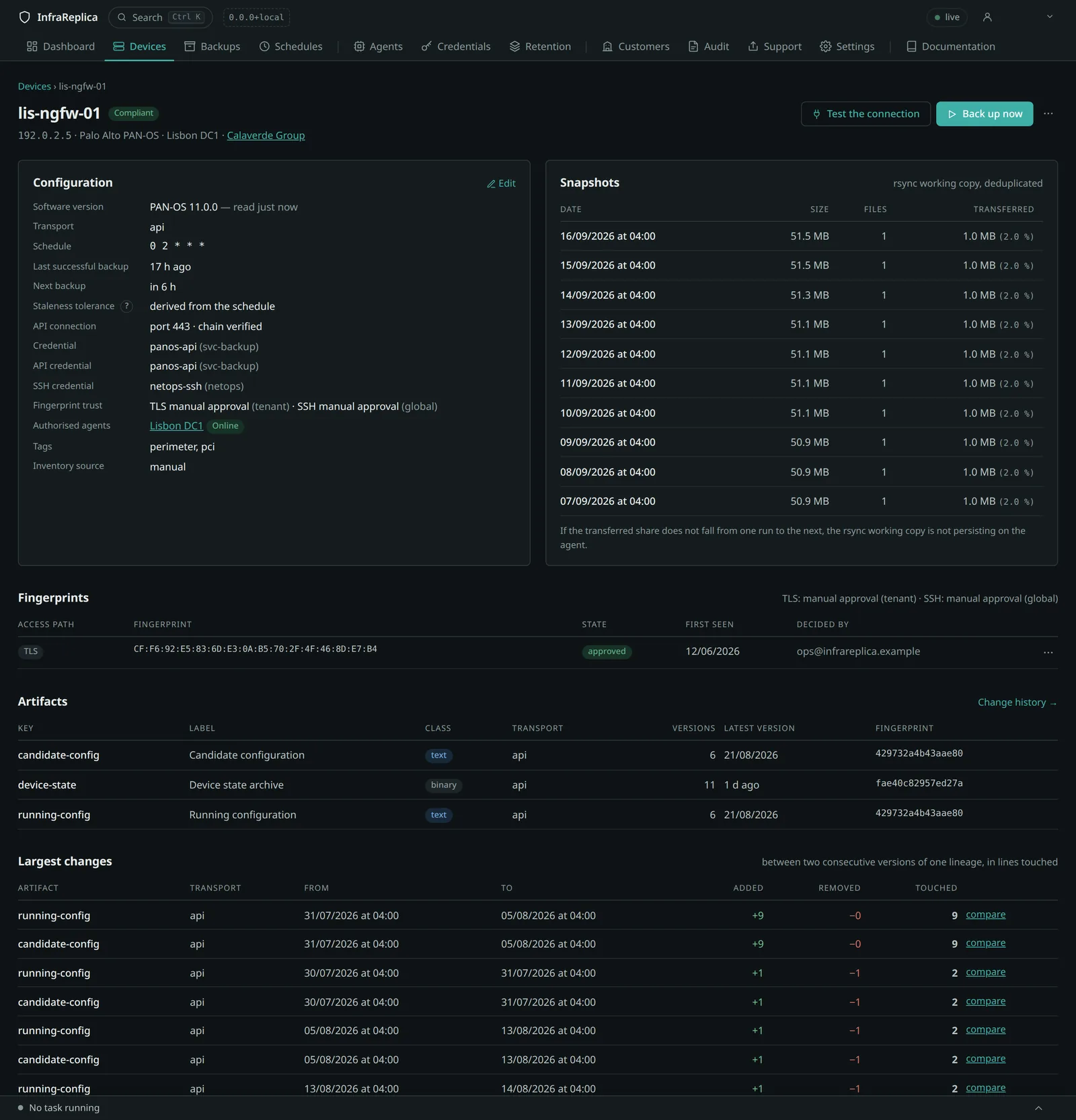Click the Staleness tolerance help icon

126,307
